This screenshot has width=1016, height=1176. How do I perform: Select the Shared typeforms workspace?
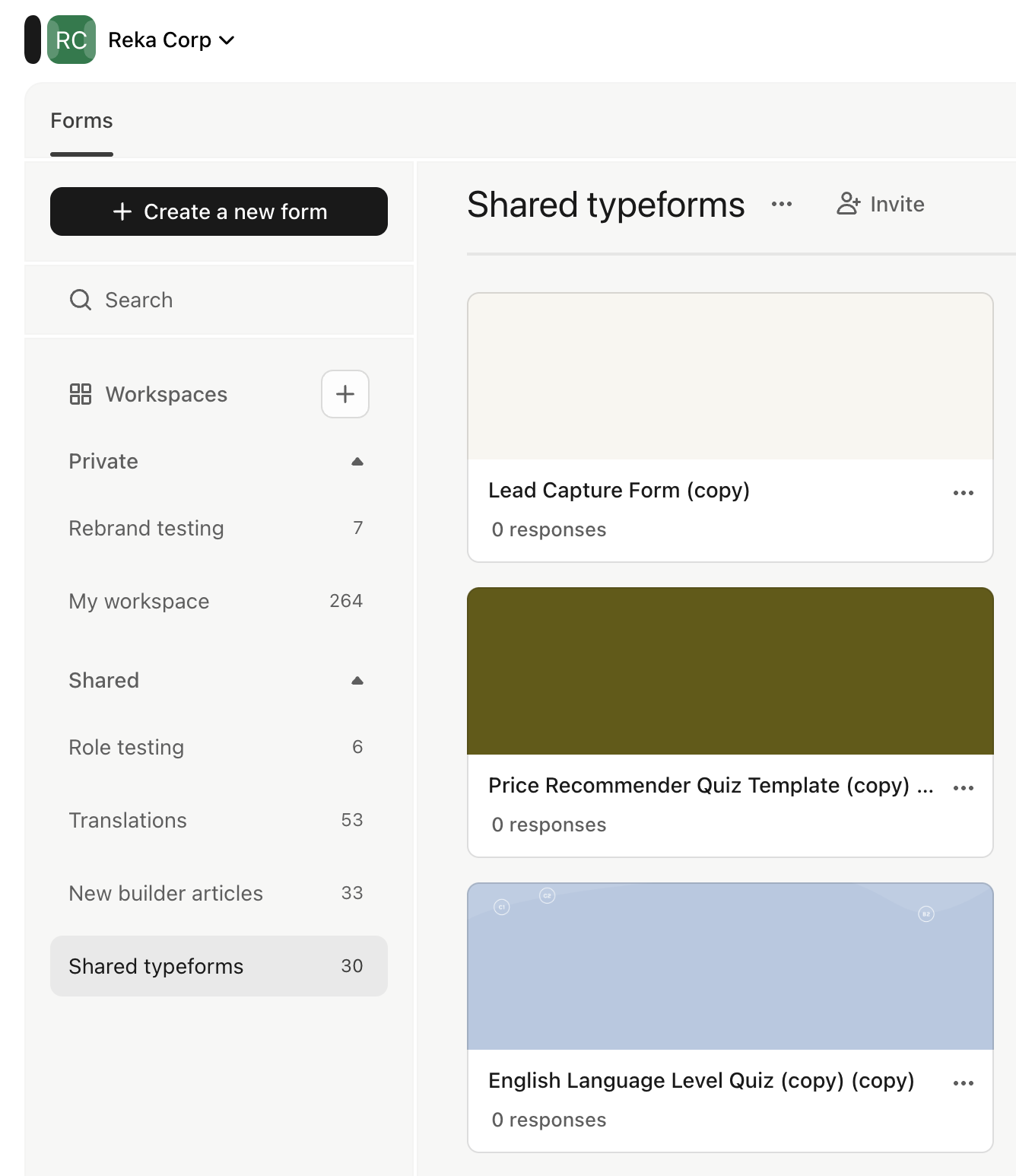click(x=219, y=966)
